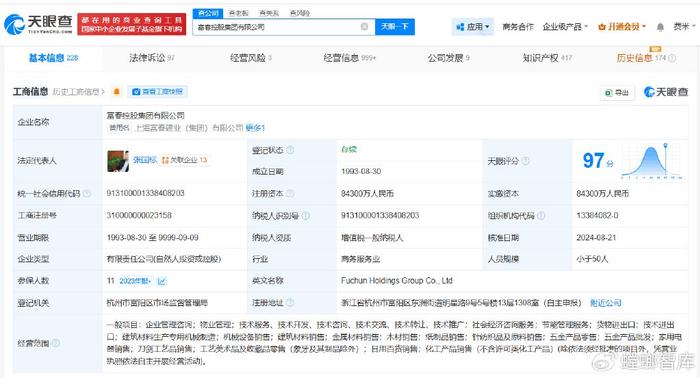Select the 人员规模 value 小于50人

(x=592, y=259)
